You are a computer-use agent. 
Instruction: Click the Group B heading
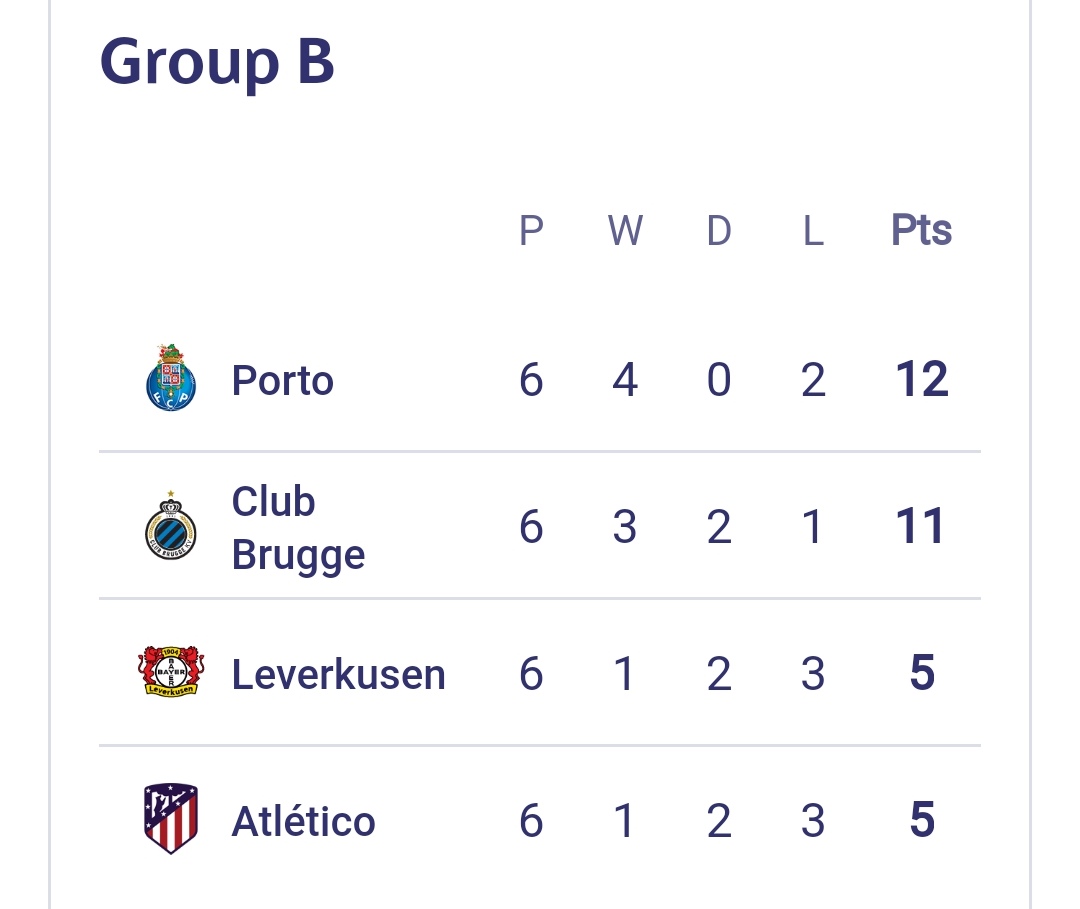click(x=217, y=62)
